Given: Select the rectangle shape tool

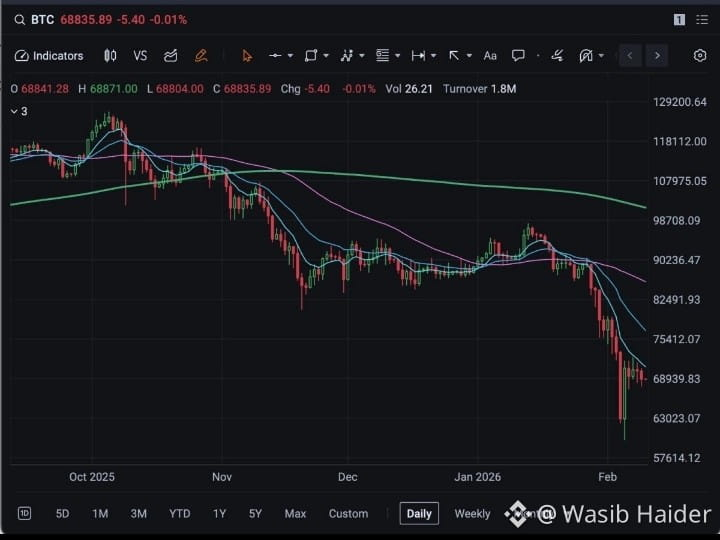Looking at the screenshot, I should 311,56.
